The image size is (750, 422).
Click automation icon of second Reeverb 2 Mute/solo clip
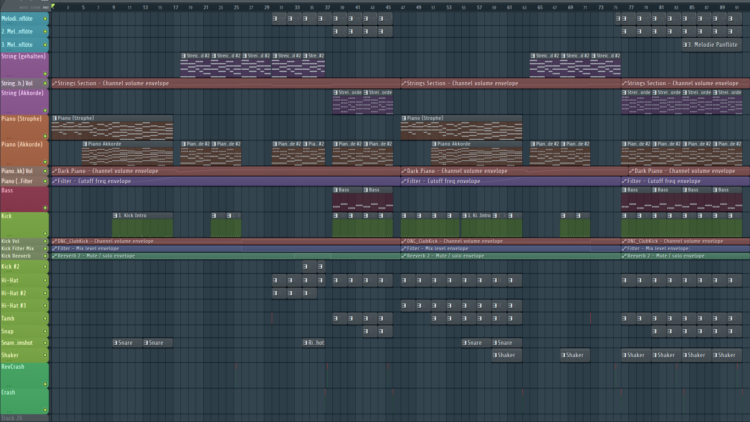[404, 256]
